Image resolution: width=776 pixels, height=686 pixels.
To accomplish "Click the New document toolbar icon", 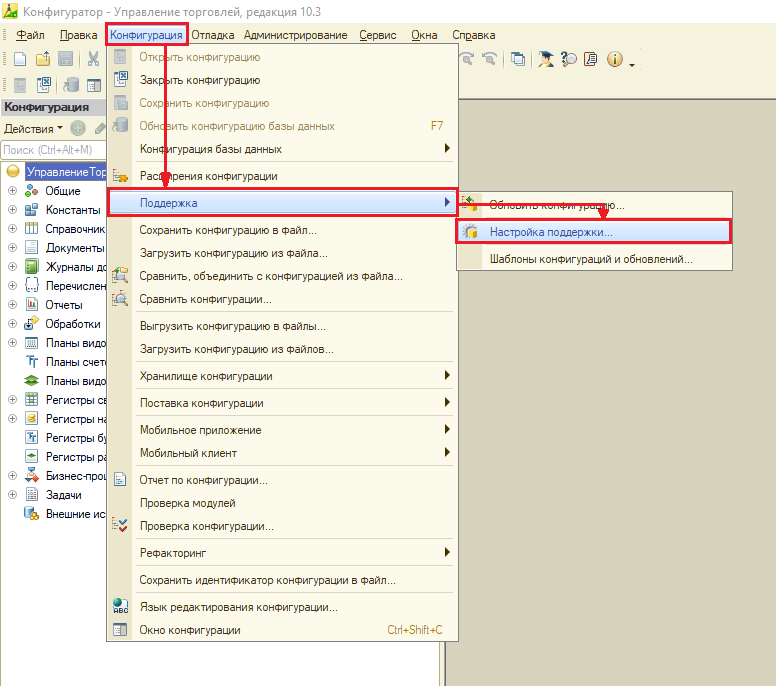I will click(20, 59).
